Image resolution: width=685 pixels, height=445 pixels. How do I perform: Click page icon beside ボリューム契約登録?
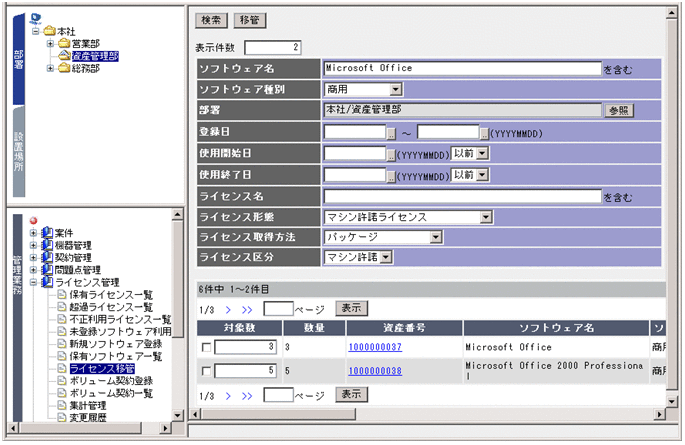pos(62,380)
